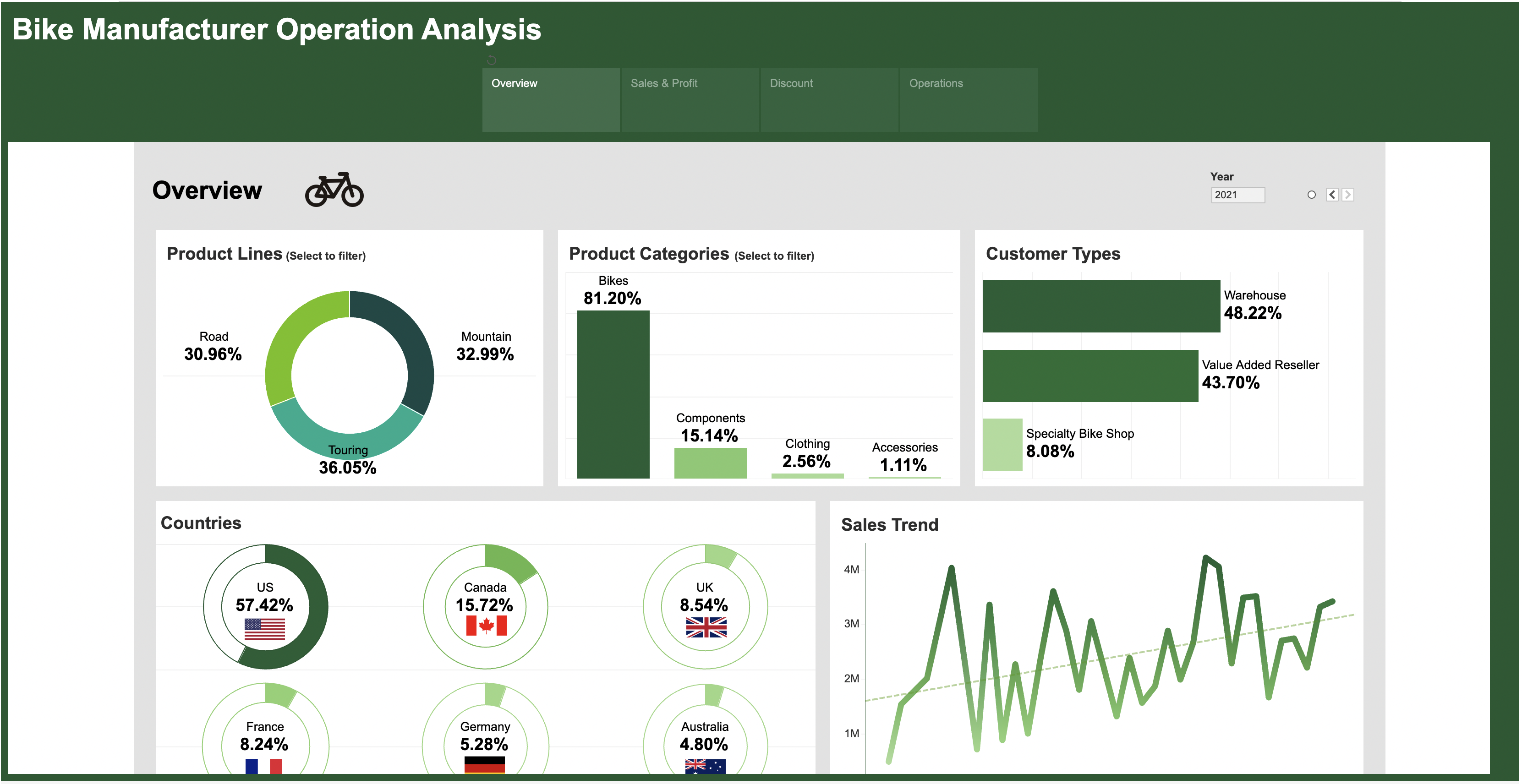This screenshot has height=784, width=1522.
Task: Open the Discount tab
Action: [x=829, y=99]
